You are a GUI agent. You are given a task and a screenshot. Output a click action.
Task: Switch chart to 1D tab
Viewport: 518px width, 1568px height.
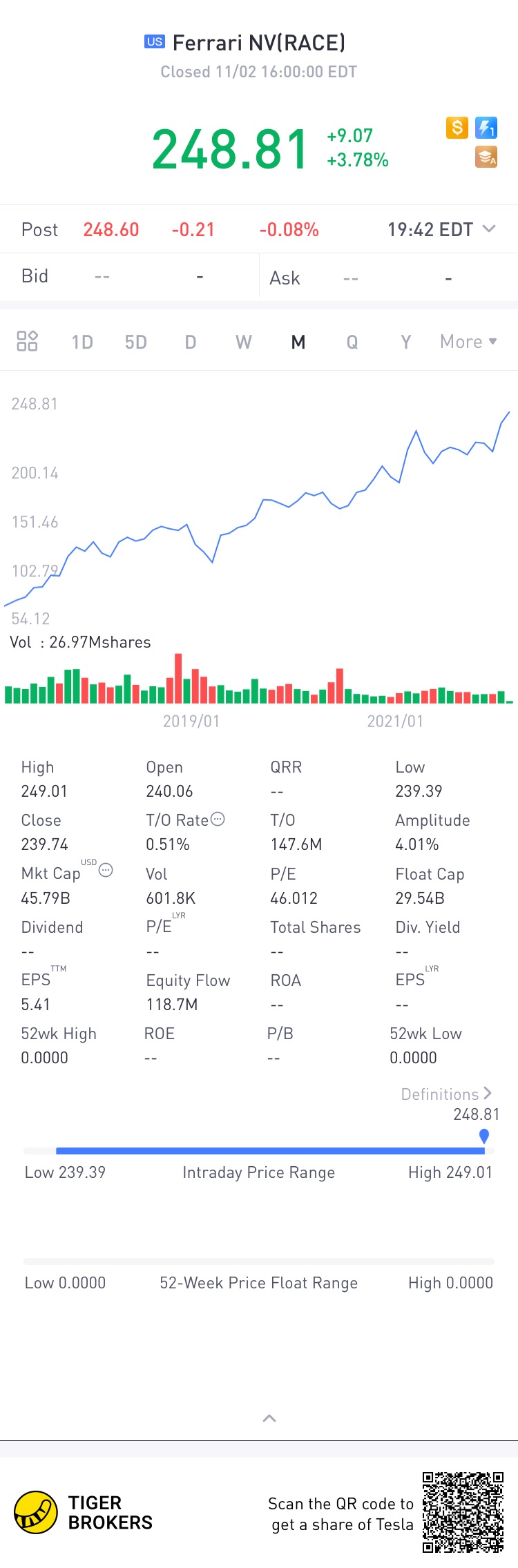82,342
